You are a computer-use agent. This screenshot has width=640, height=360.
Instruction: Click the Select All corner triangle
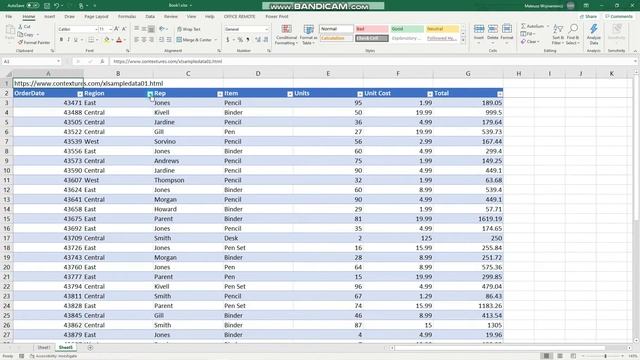click(8, 74)
